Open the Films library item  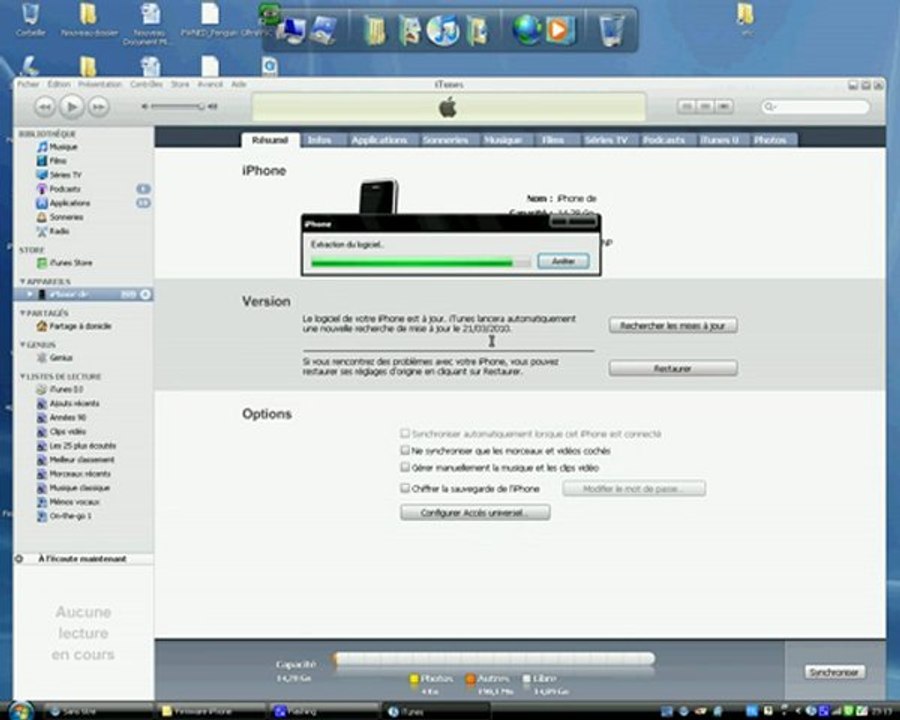point(52,161)
